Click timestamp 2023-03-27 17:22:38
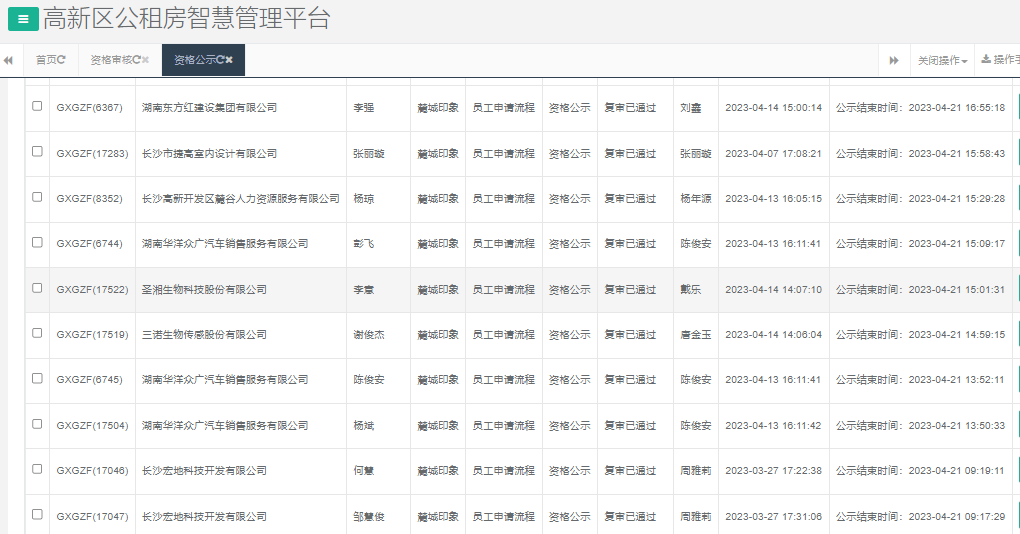 coord(773,471)
